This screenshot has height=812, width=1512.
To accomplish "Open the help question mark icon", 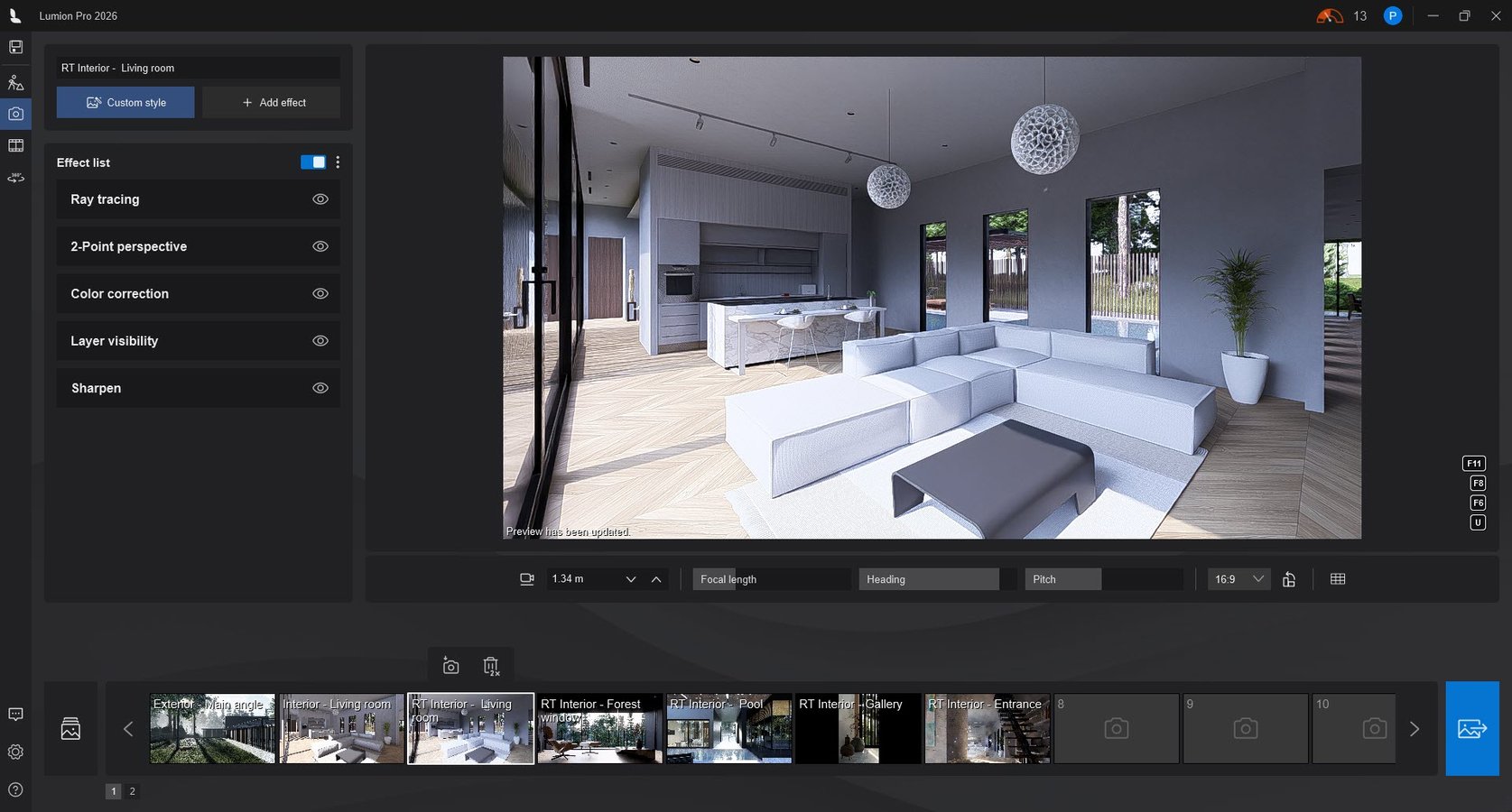I will 15,789.
